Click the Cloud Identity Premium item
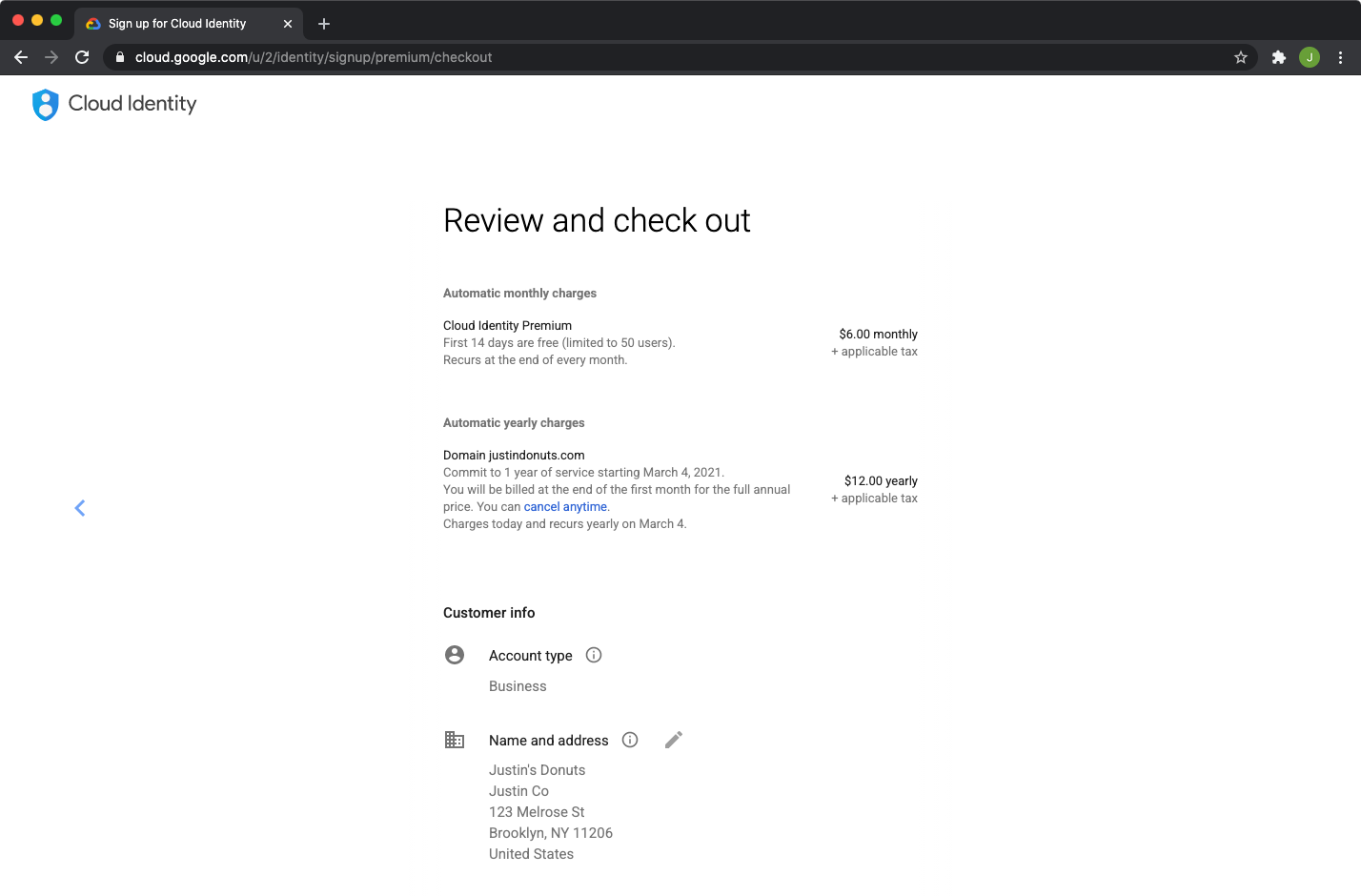Screen dimensions: 1361x896 [507, 326]
